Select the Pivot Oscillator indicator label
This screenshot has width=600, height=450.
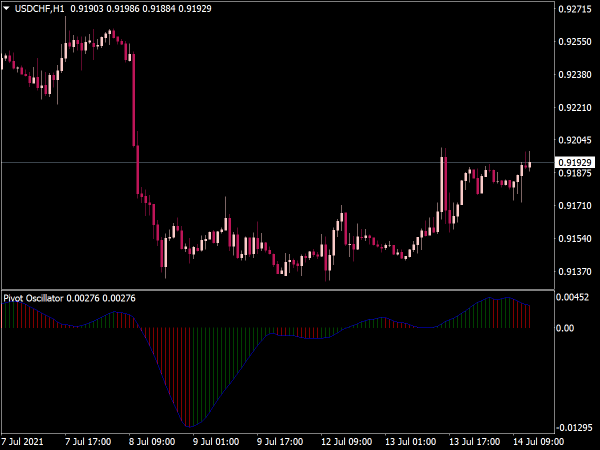[33, 298]
